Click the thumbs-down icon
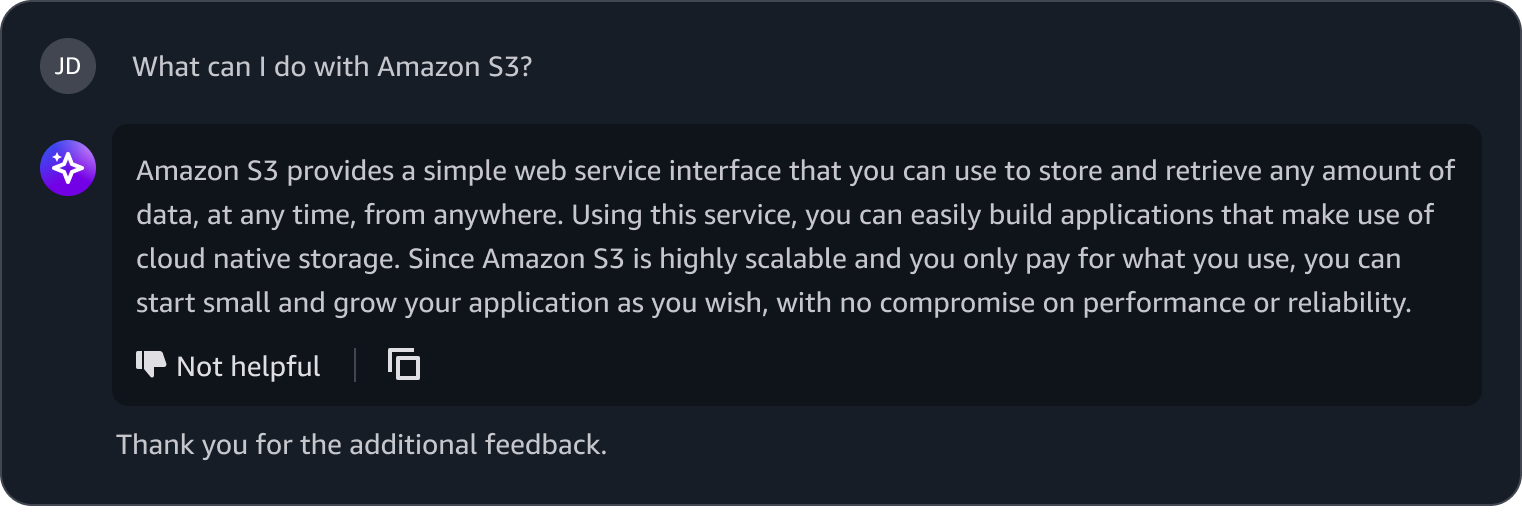Viewport: 1522px width, 514px height. click(x=150, y=365)
